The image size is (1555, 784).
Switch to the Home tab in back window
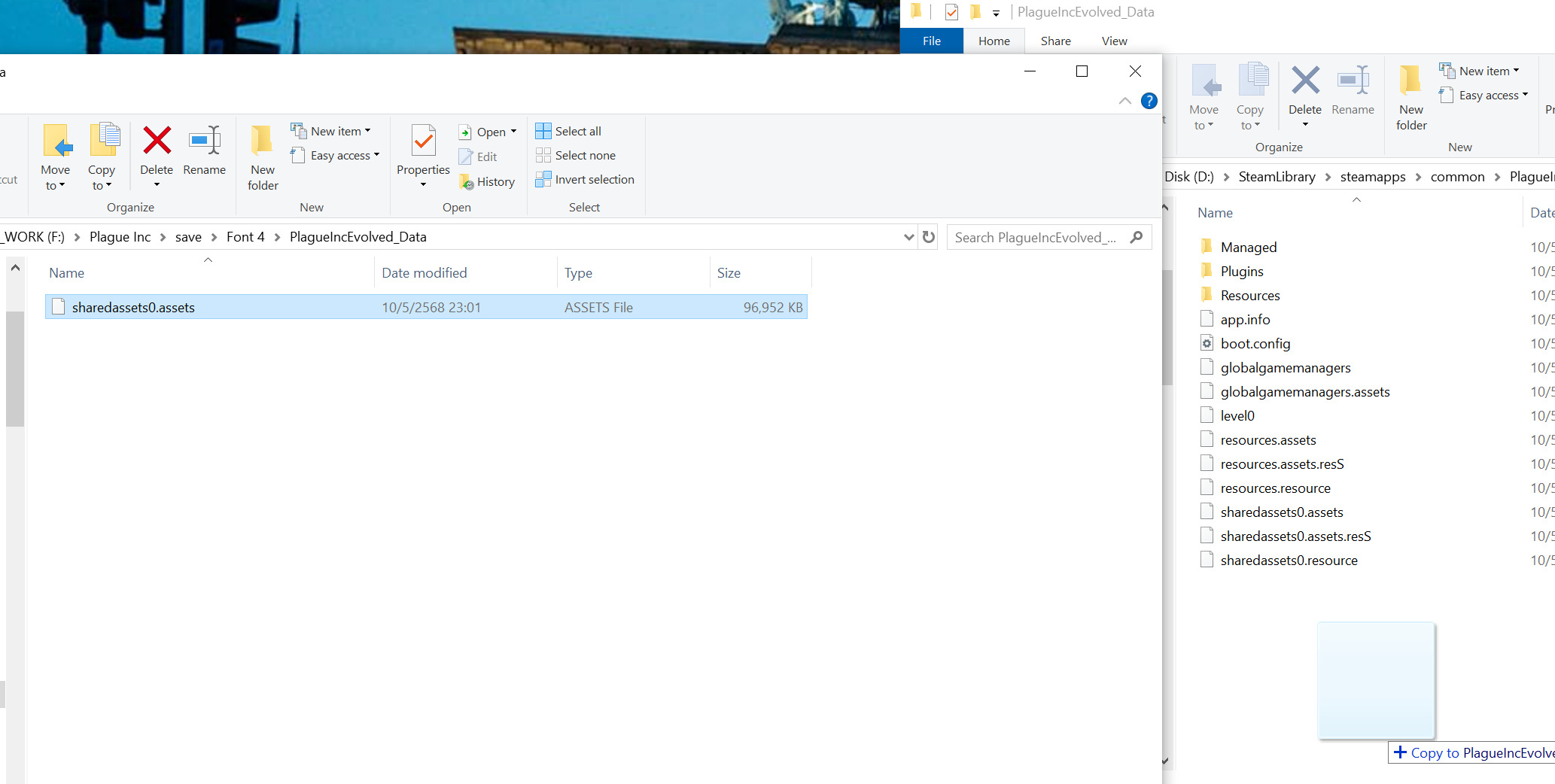pyautogui.click(x=994, y=41)
